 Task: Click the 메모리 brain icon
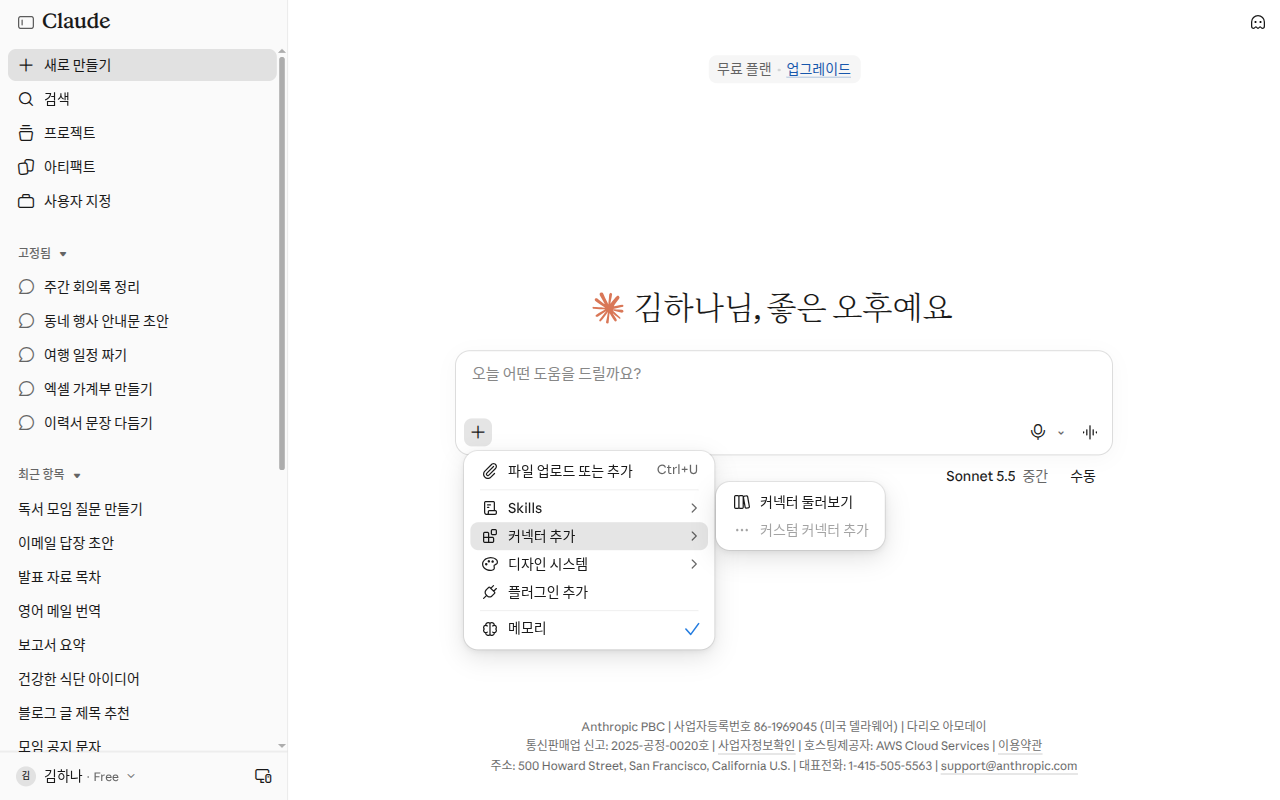[490, 628]
